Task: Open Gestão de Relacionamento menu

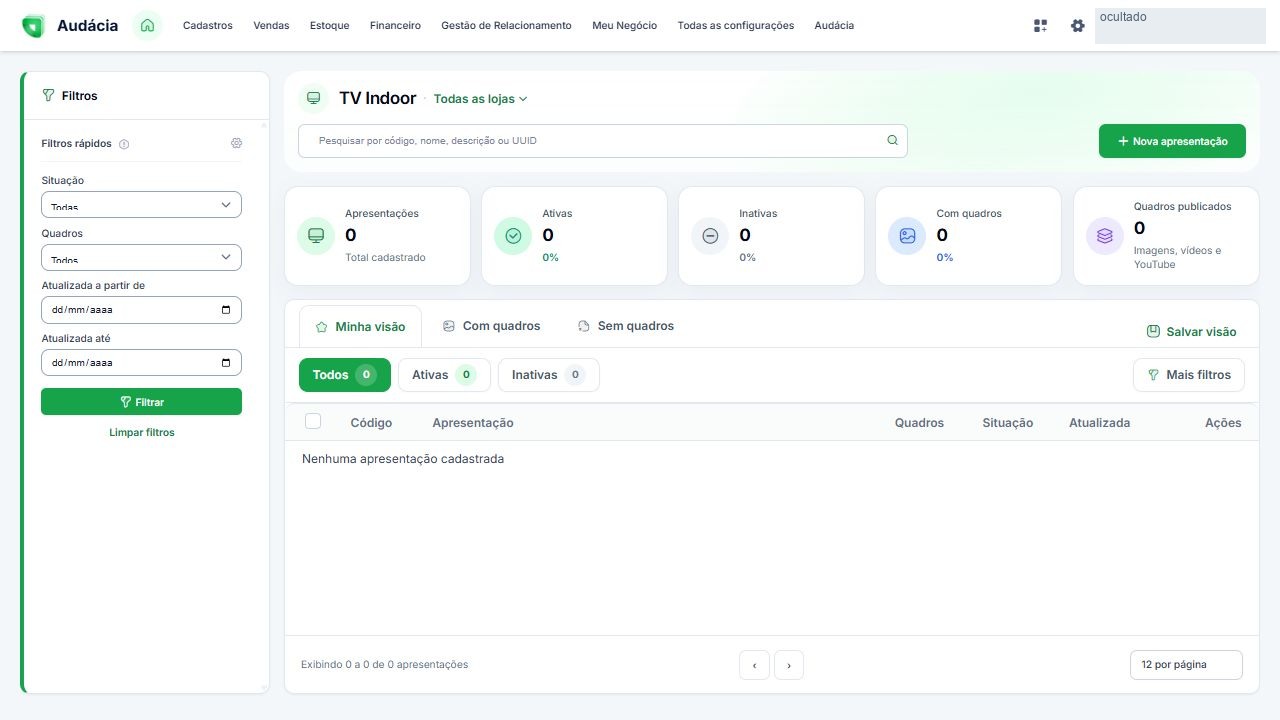Action: tap(506, 26)
